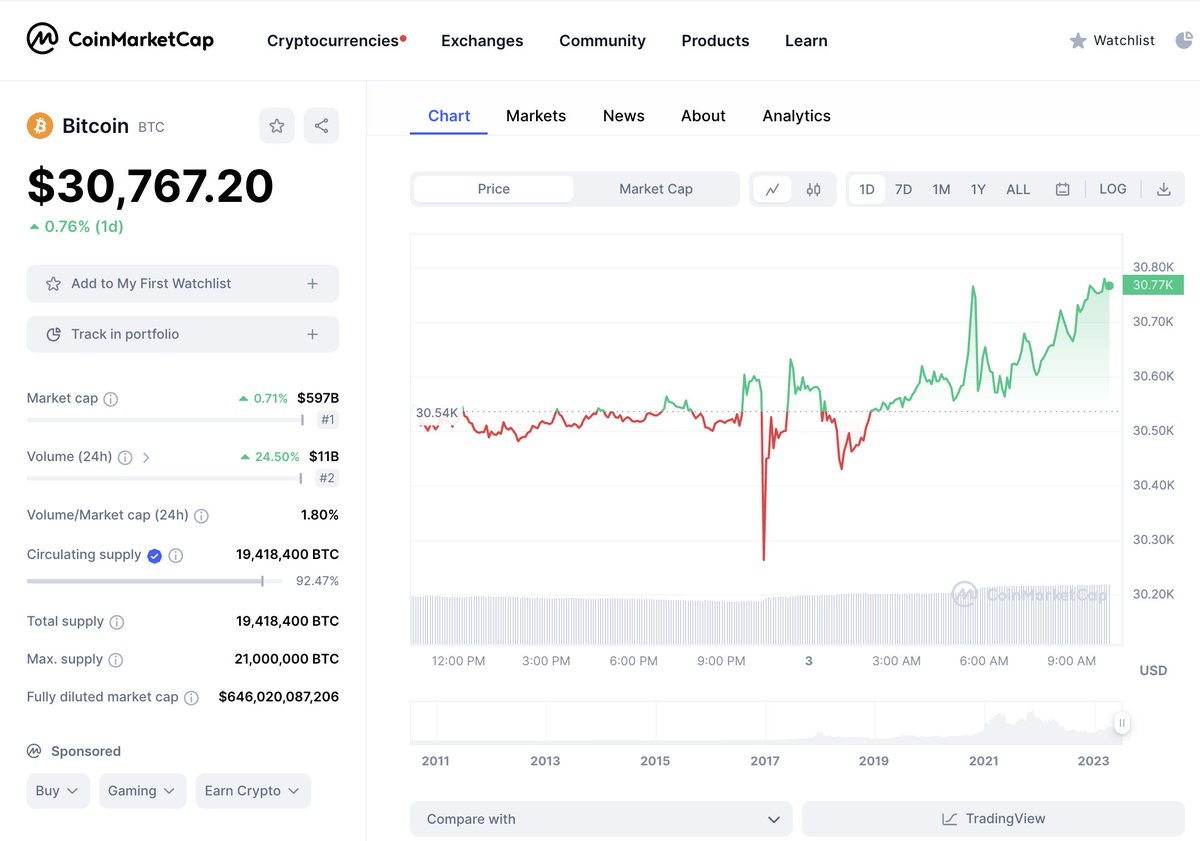
Task: Click Add to My First Watchlist button
Action: pos(183,284)
